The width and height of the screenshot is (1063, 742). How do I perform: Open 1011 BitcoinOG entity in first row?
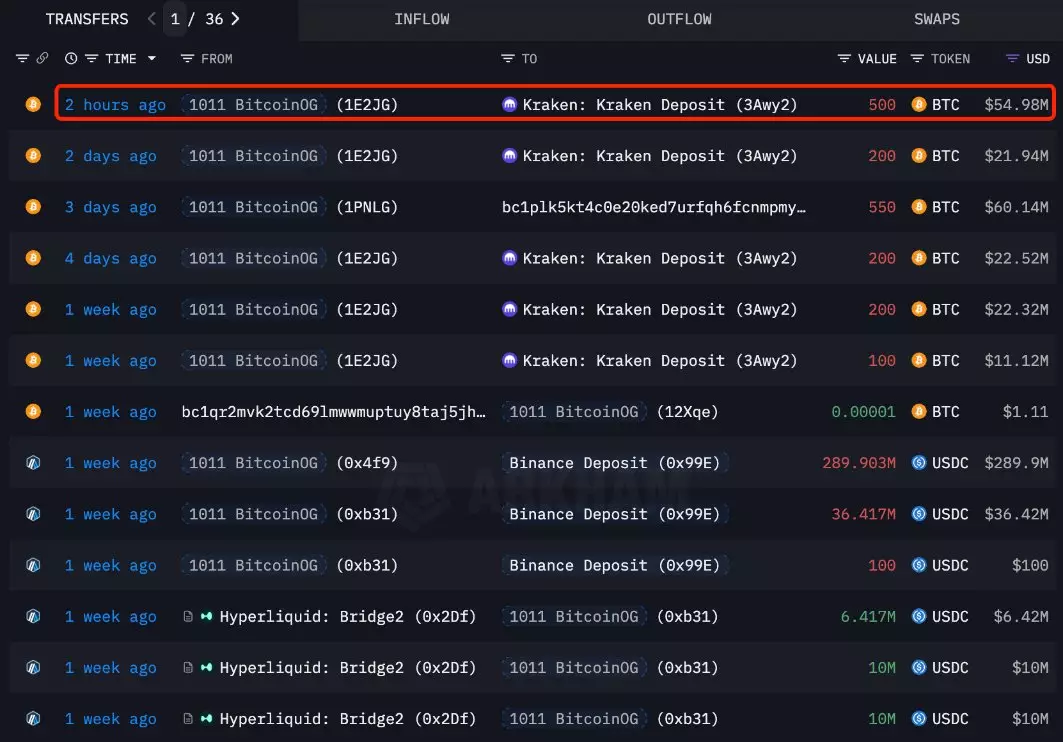click(253, 105)
